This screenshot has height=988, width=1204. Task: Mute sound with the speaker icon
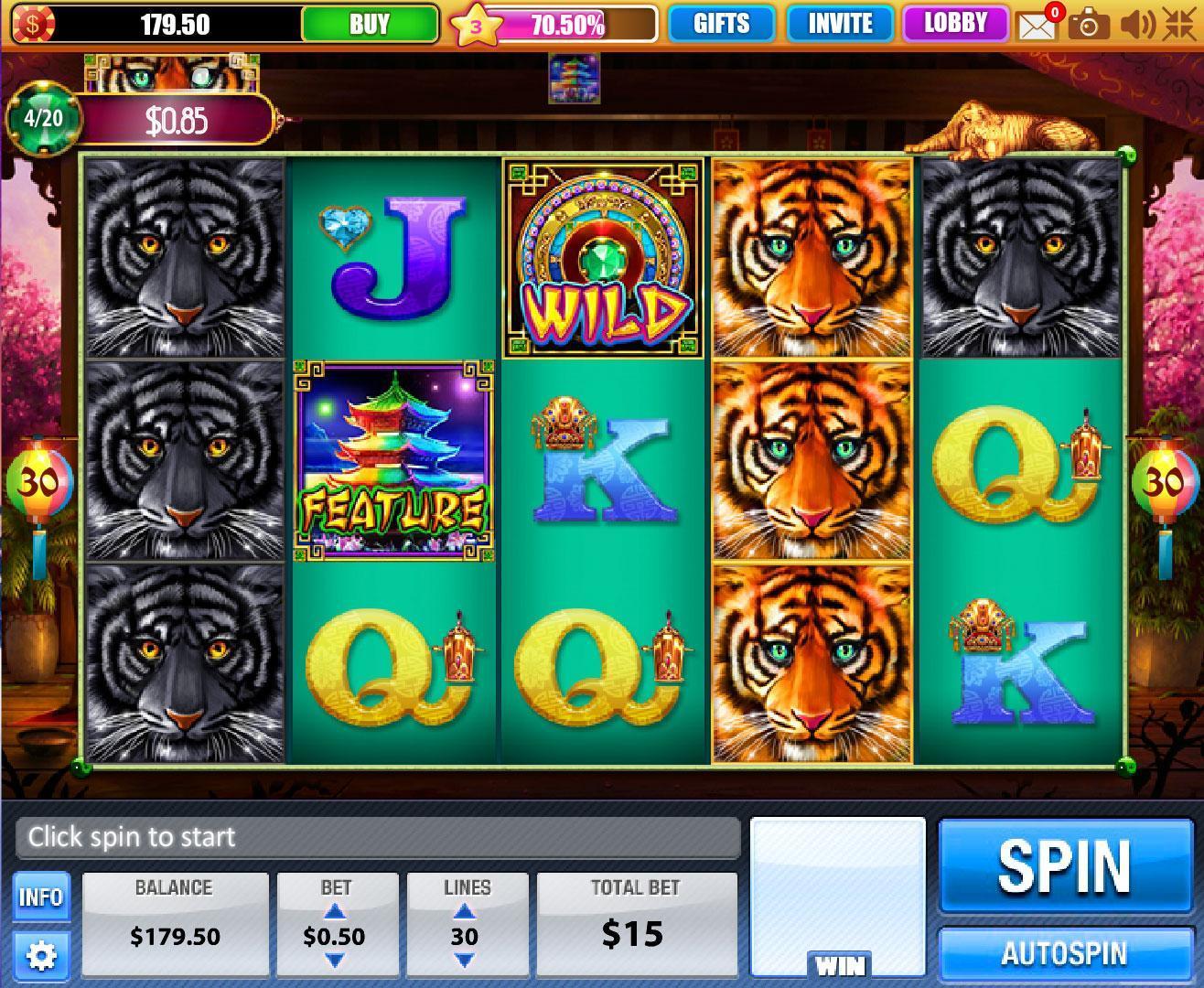click(x=1135, y=24)
